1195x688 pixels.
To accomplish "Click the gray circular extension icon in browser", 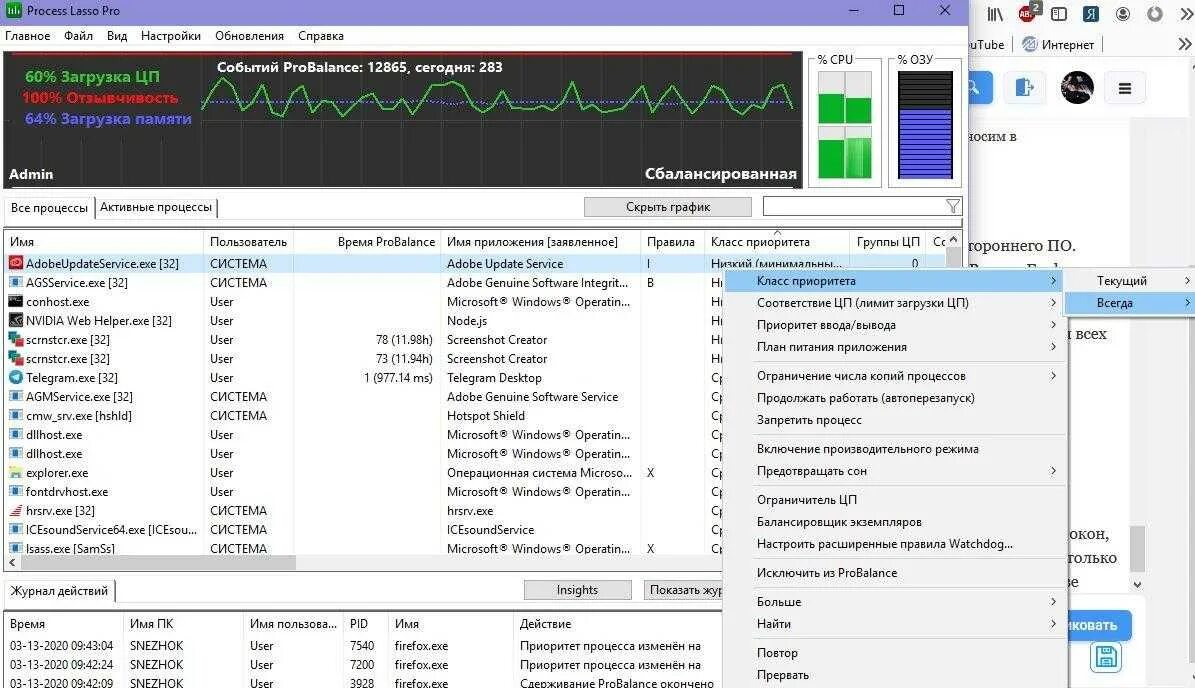I will tap(1155, 14).
